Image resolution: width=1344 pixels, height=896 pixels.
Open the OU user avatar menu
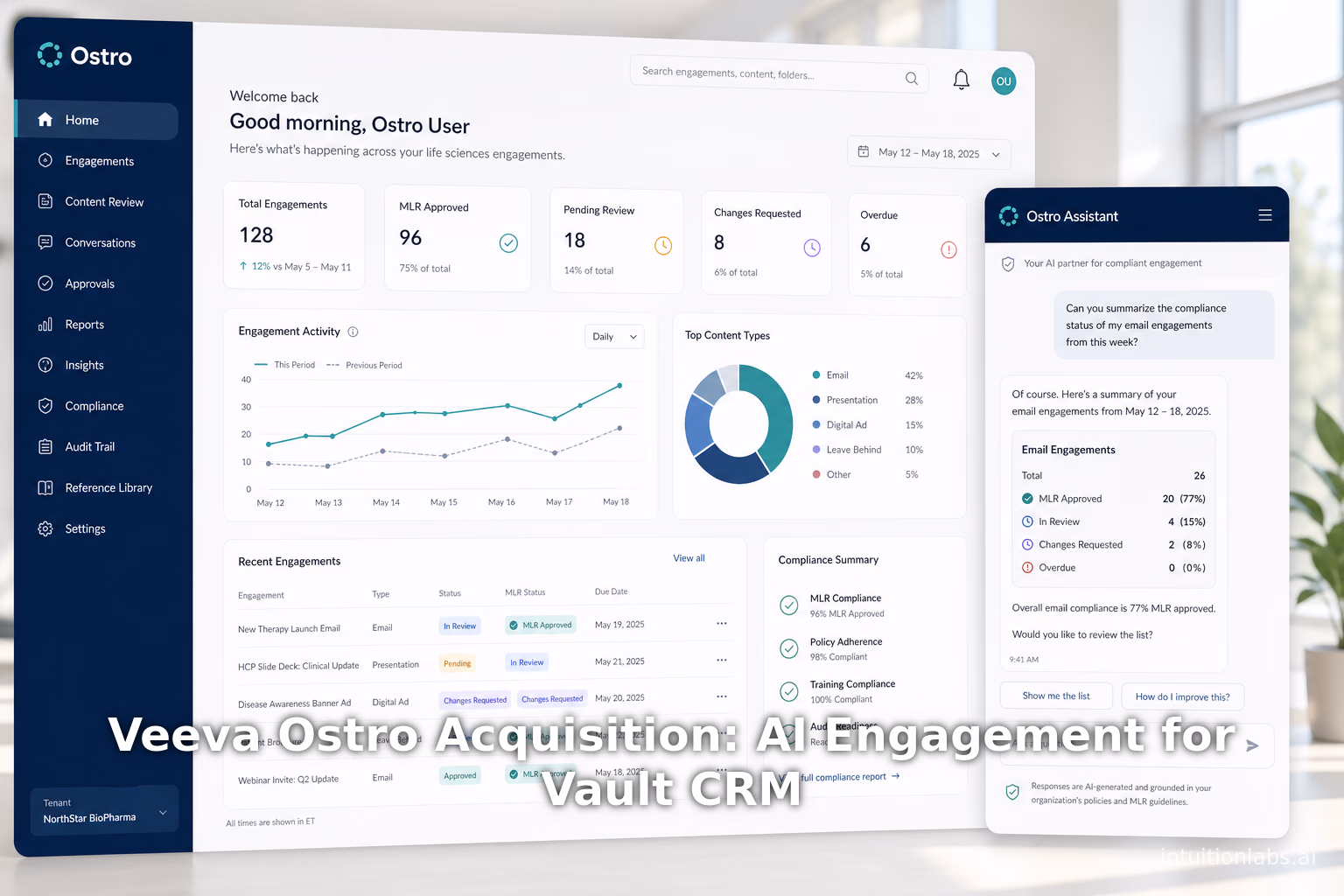[x=1004, y=81]
